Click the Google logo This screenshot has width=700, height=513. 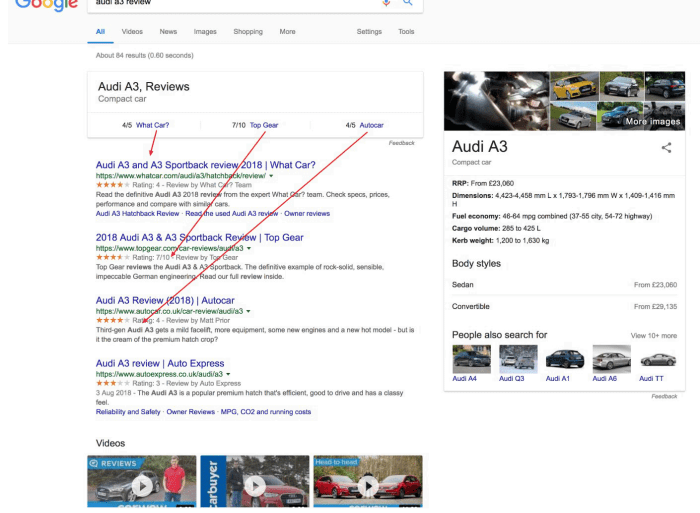tap(46, 5)
